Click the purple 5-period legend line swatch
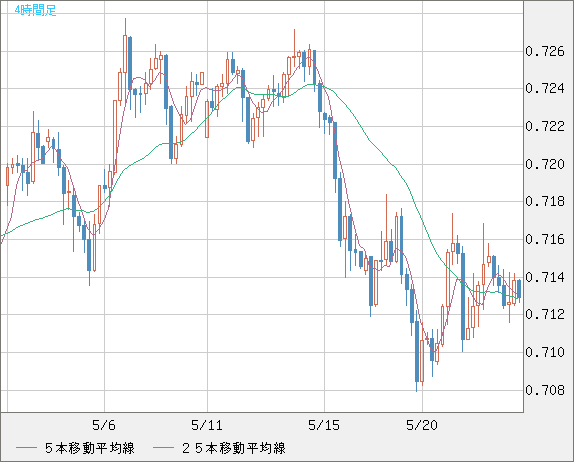Screen dimensions: 574x462 [x=26, y=448]
